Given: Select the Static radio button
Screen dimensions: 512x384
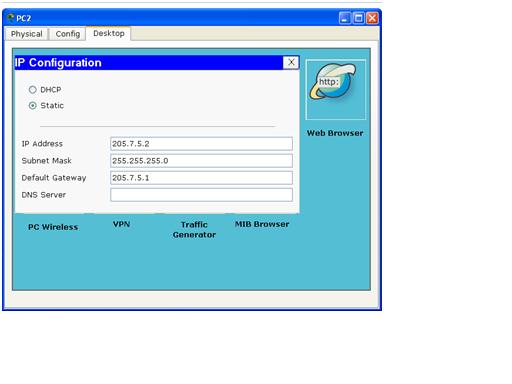Looking at the screenshot, I should tap(32, 106).
